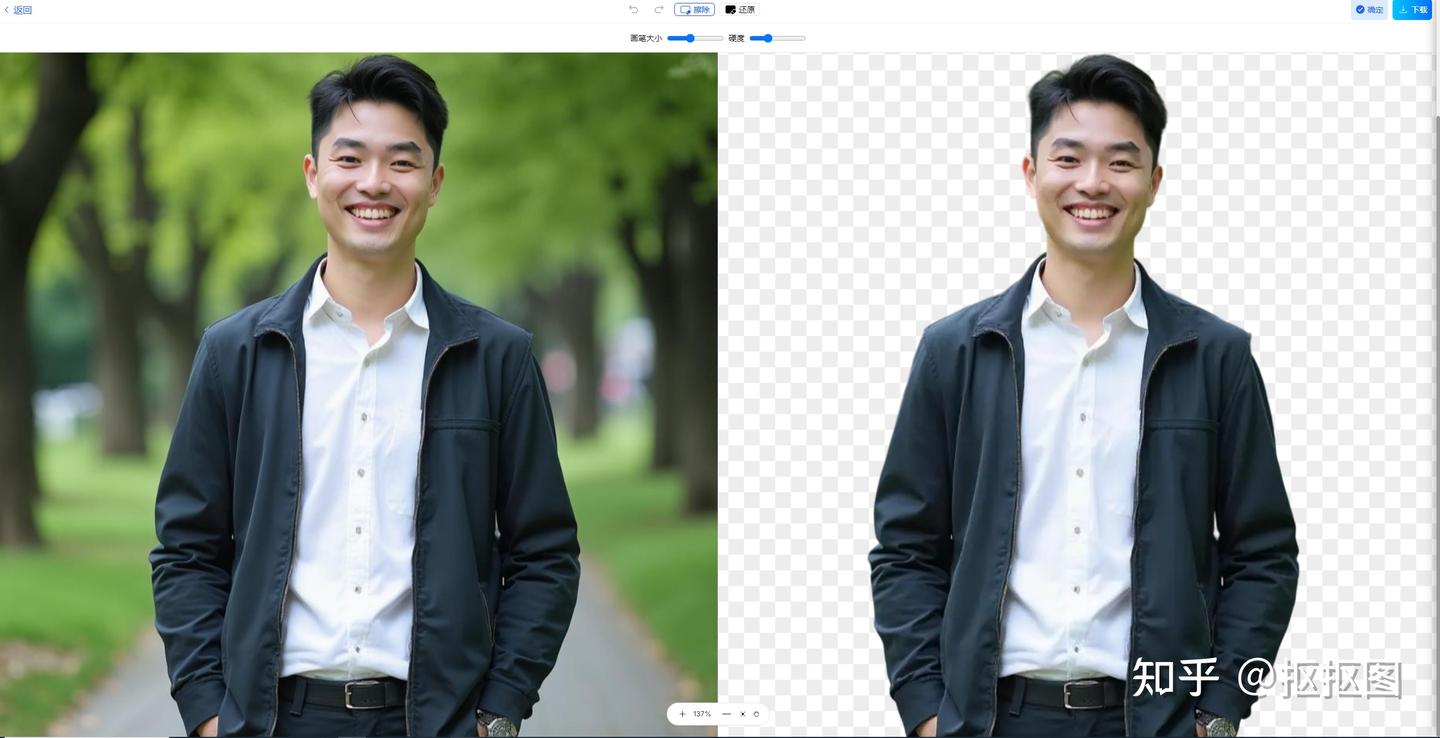
Task: Click the 擦除 label in the toolbar
Action: pyautogui.click(x=701, y=9)
